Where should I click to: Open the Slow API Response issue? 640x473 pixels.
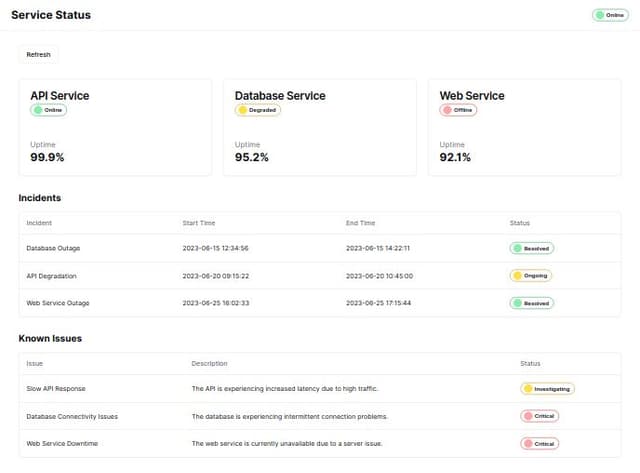pyautogui.click(x=56, y=388)
